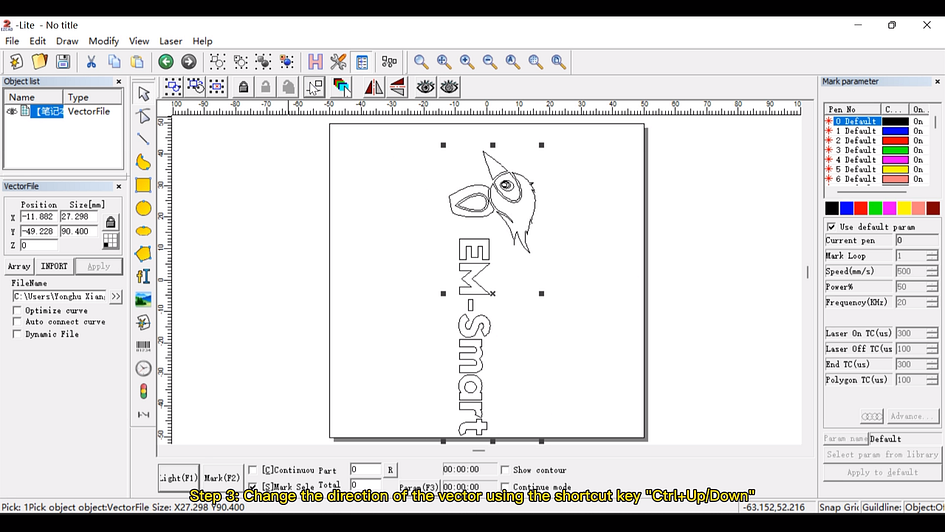Click the first magnifier zoom icon
The height and width of the screenshot is (532, 945).
tap(421, 61)
